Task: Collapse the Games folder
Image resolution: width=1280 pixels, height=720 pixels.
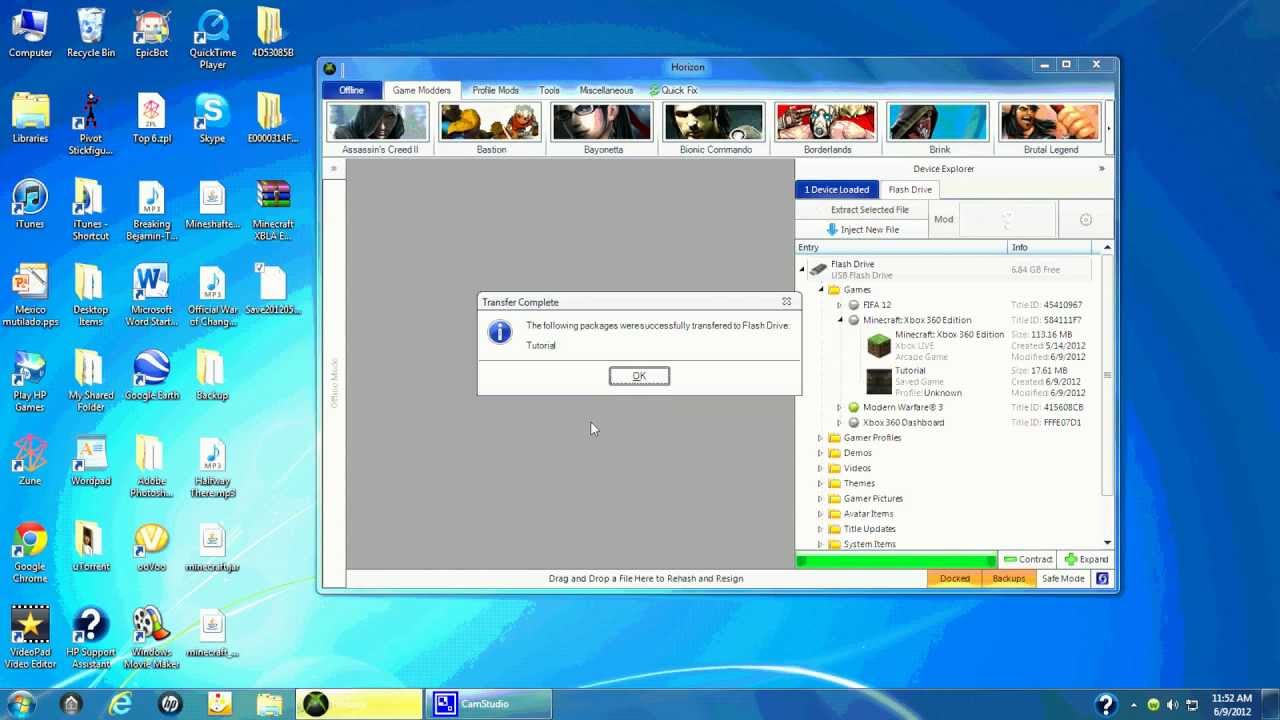Action: [821, 290]
